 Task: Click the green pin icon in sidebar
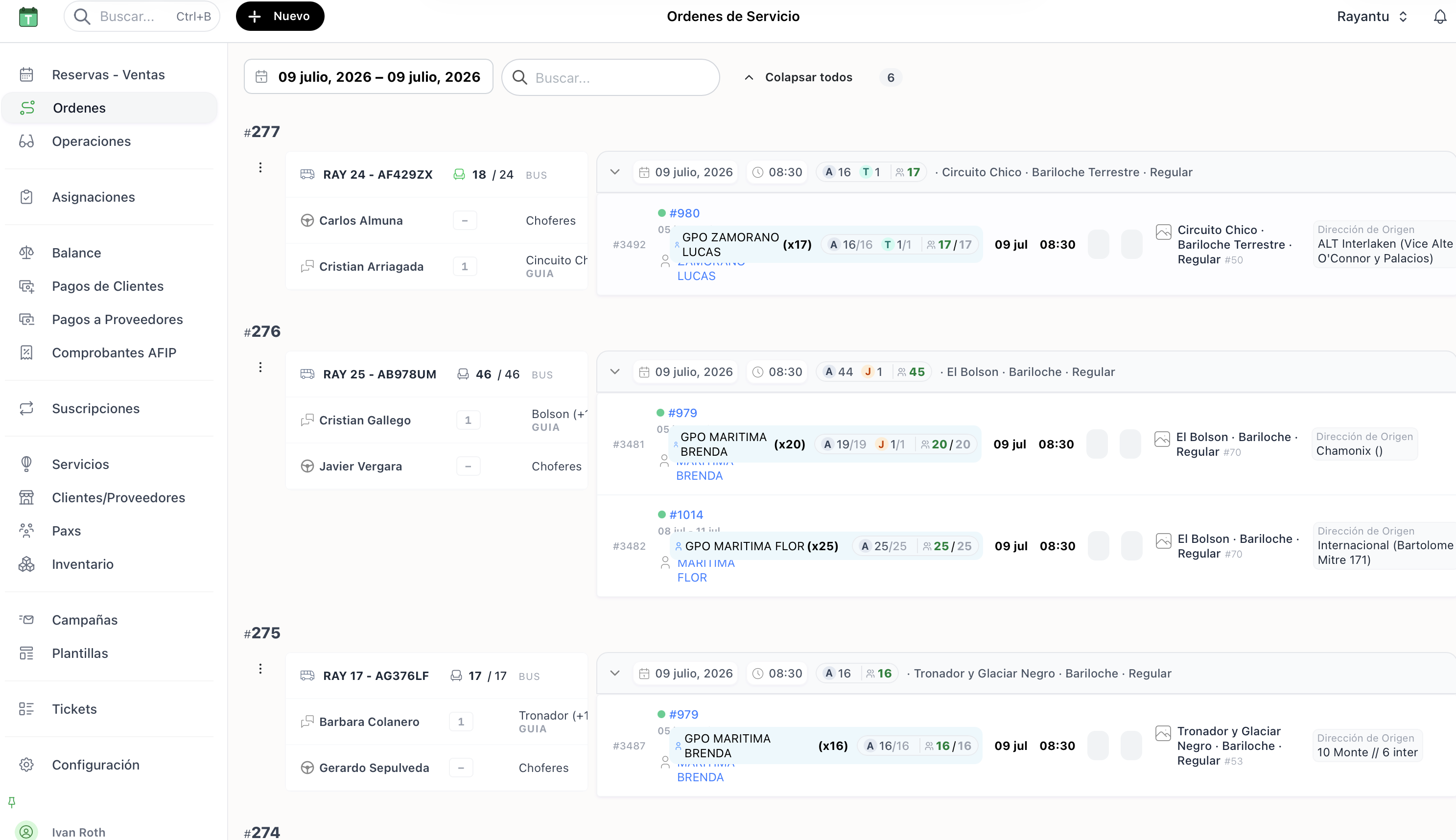12,802
